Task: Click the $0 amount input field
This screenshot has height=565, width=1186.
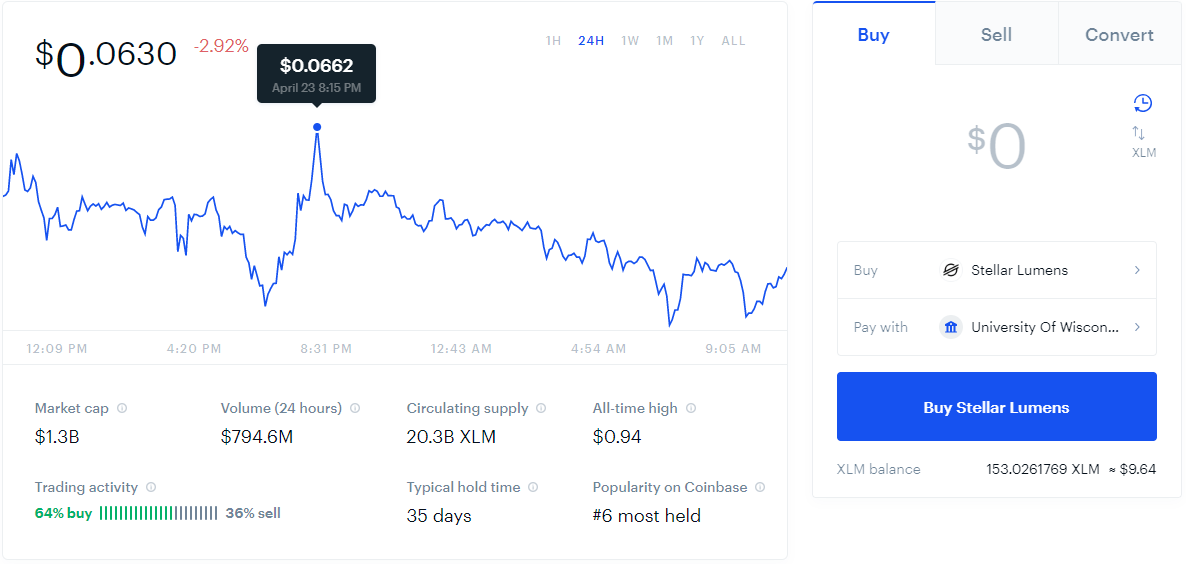Action: (996, 146)
